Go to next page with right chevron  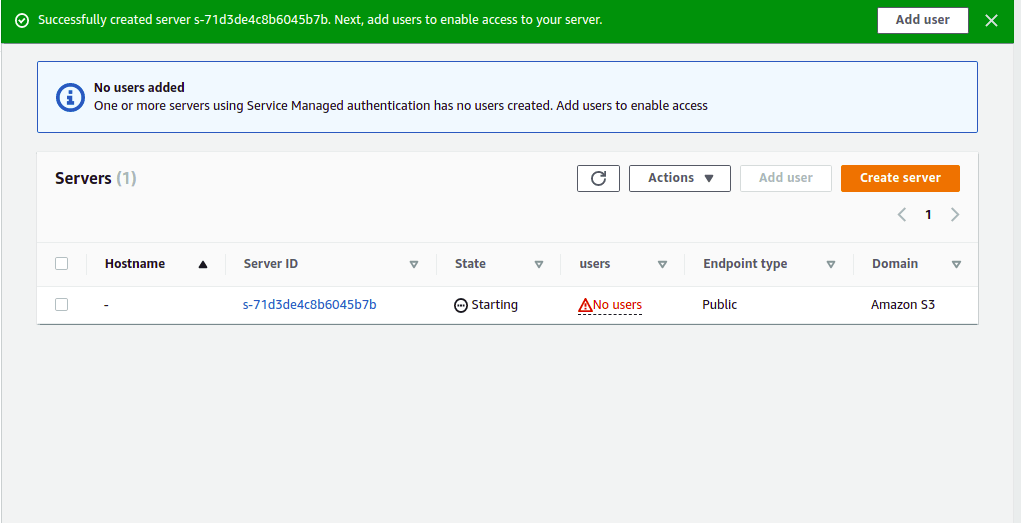pyautogui.click(x=955, y=214)
